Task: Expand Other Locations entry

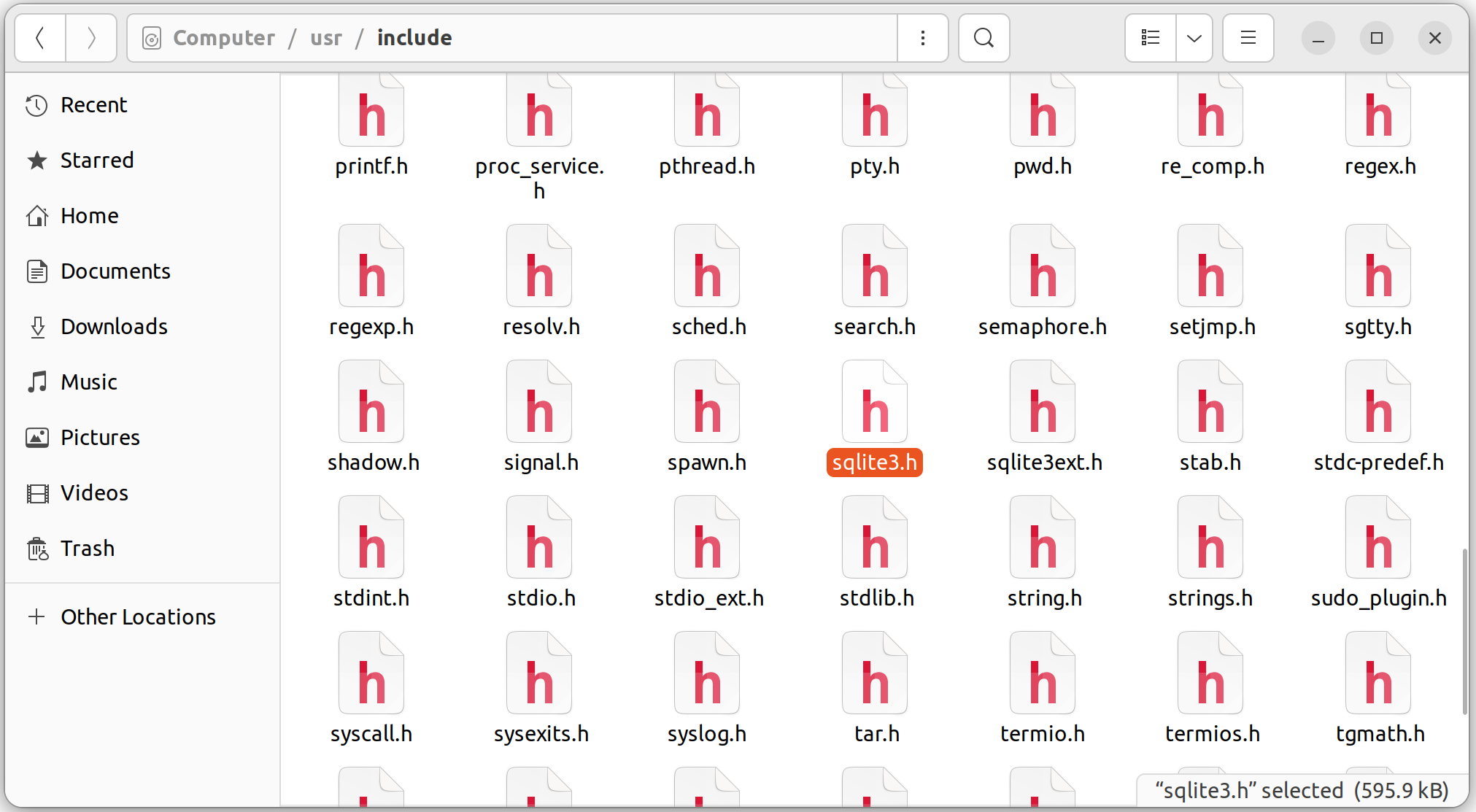Action: pos(137,617)
